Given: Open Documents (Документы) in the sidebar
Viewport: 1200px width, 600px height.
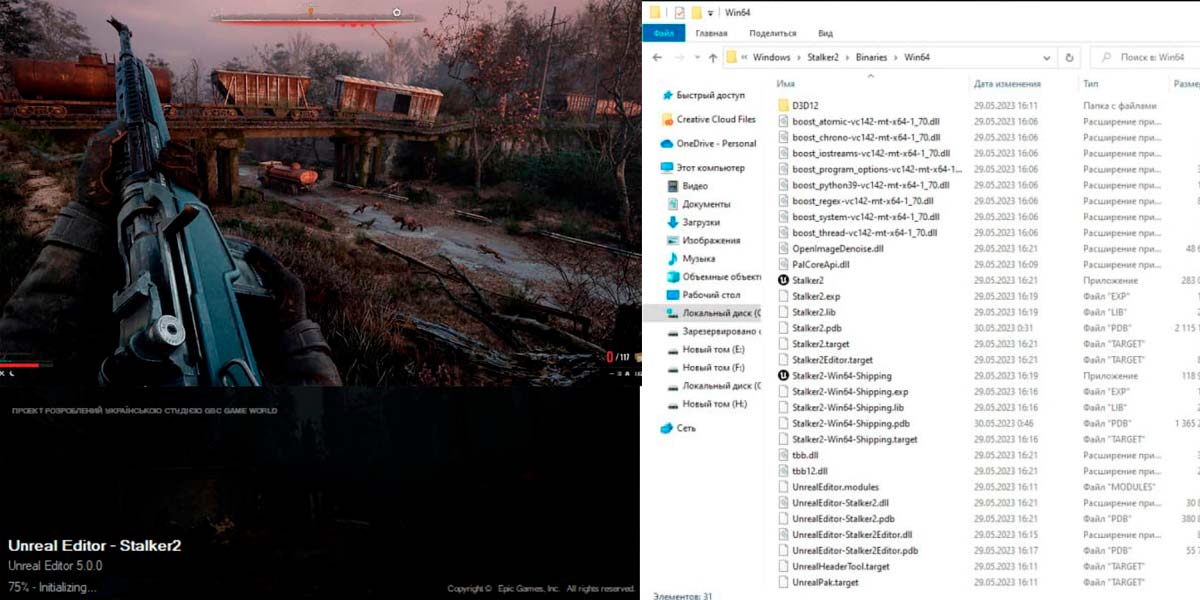Looking at the screenshot, I should click(698, 204).
